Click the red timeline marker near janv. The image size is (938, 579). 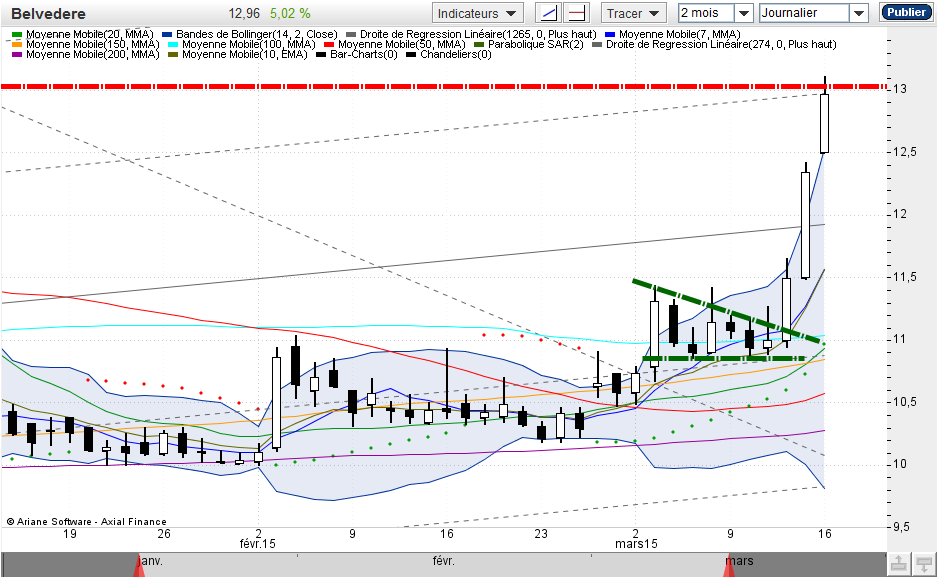pos(139,567)
